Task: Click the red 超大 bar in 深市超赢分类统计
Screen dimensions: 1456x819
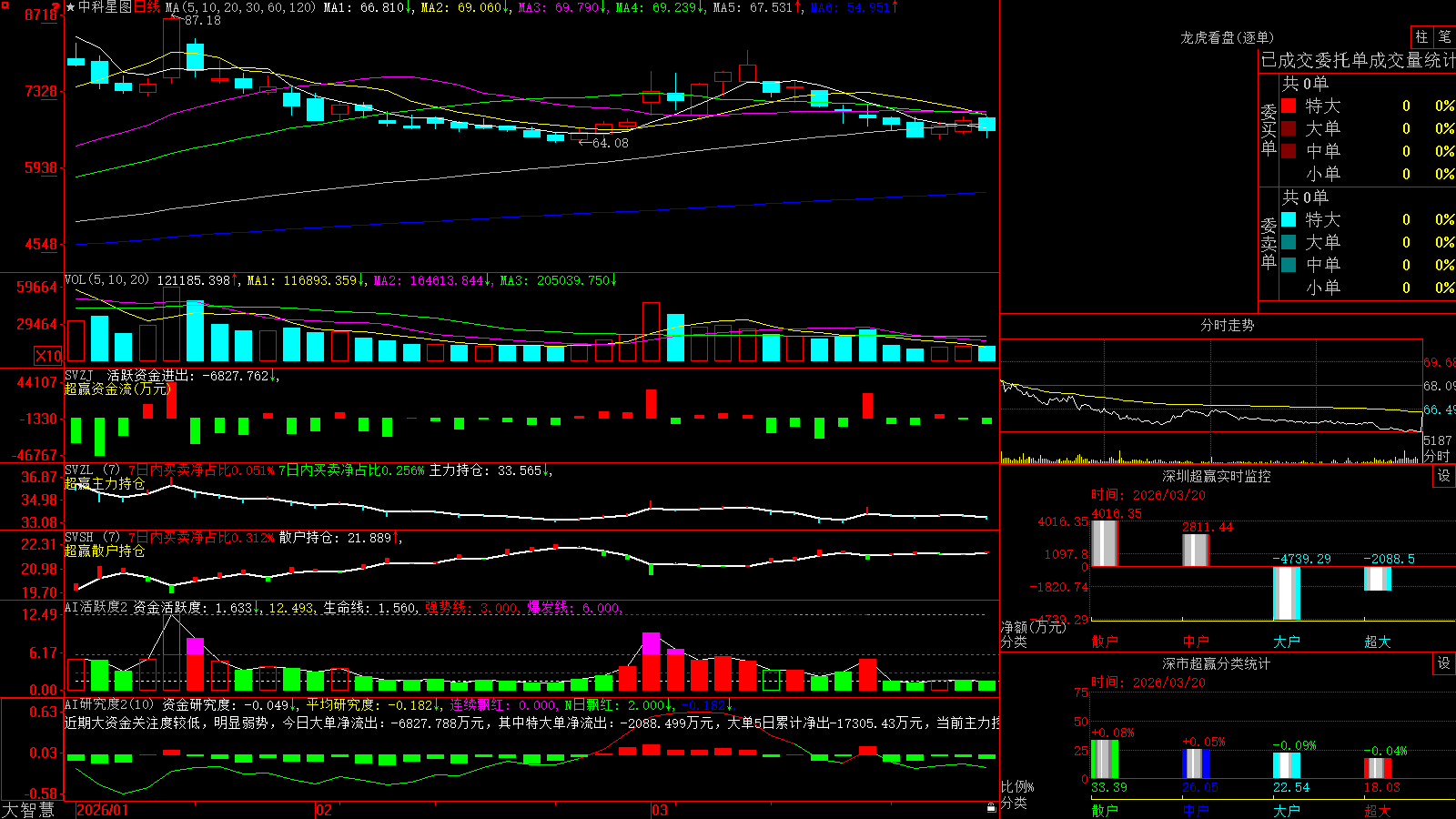Action: [1377, 768]
